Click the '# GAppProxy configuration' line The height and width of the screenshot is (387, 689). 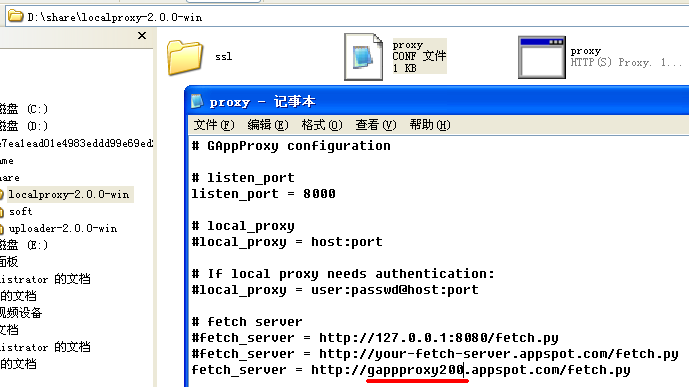click(291, 146)
